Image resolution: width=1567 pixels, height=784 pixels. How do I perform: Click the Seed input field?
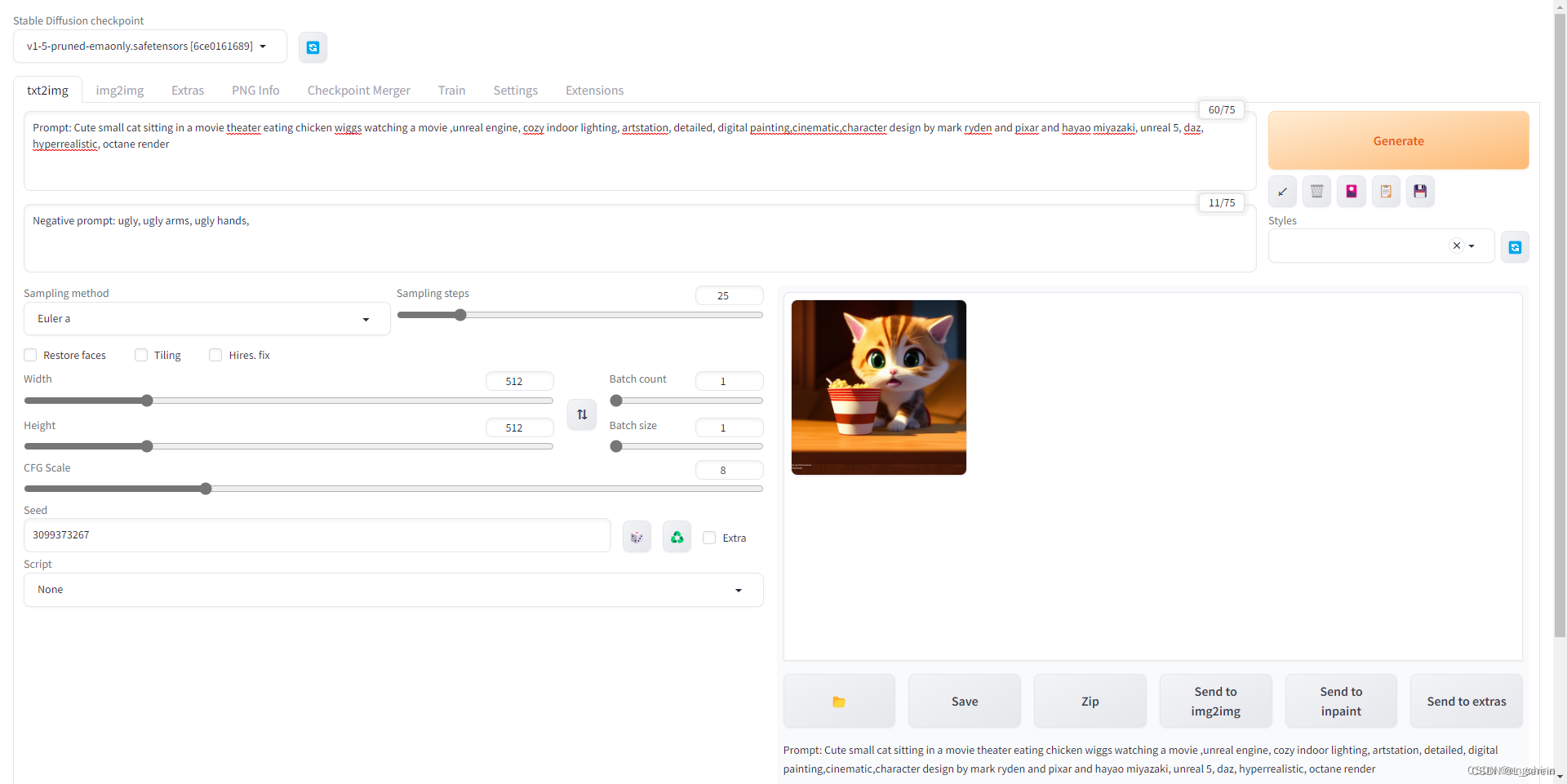click(x=317, y=535)
